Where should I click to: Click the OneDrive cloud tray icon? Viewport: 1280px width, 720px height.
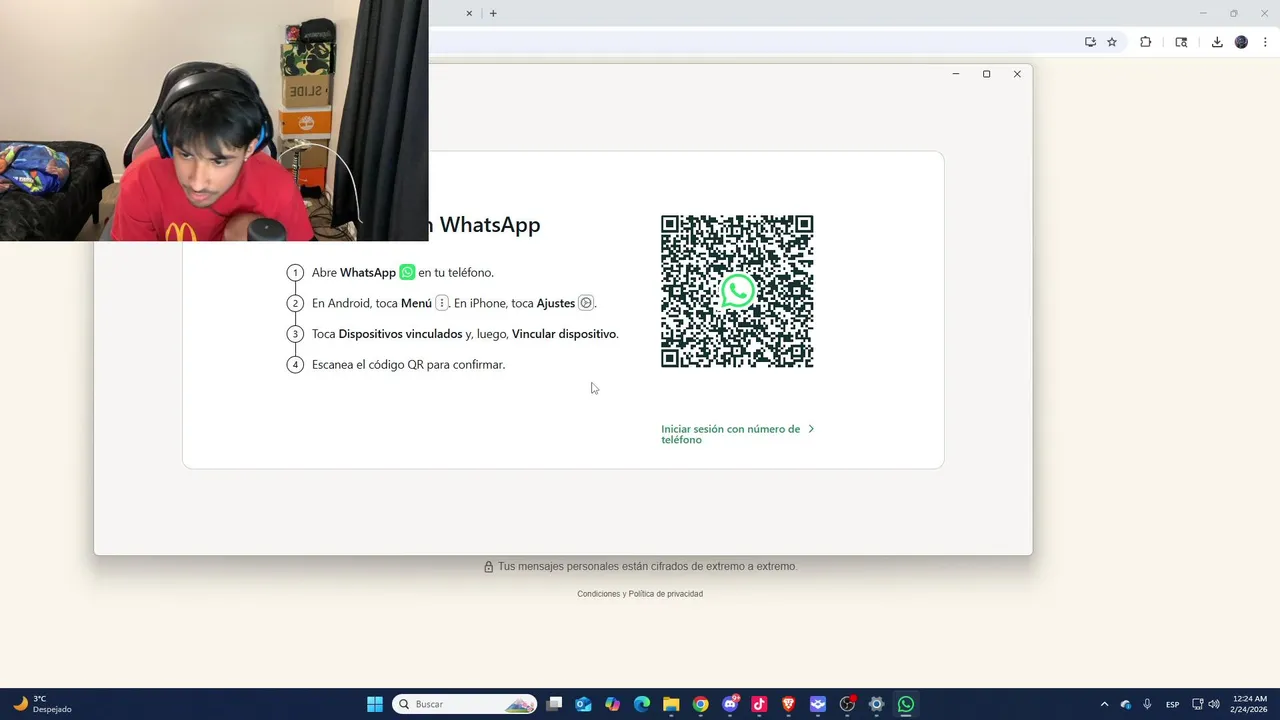pos(1126,704)
